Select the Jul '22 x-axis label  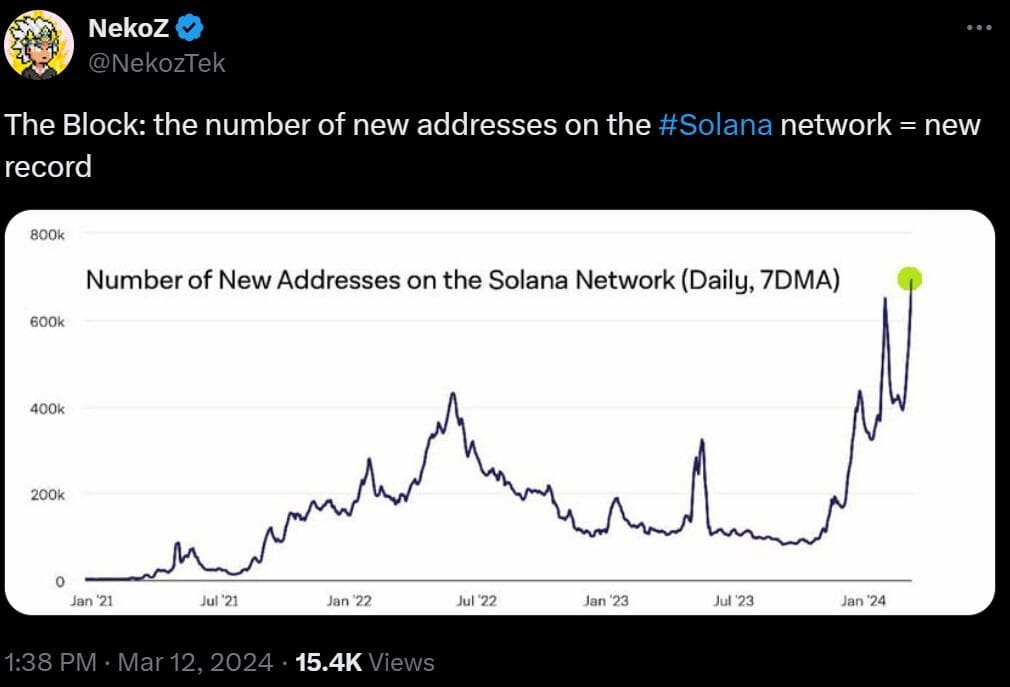[x=477, y=601]
